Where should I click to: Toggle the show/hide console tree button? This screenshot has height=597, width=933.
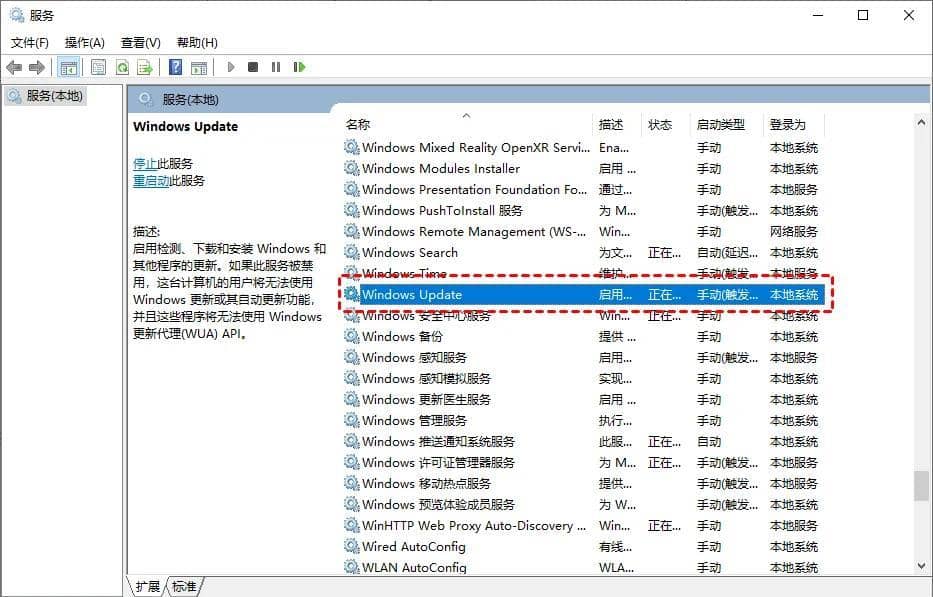(x=69, y=67)
